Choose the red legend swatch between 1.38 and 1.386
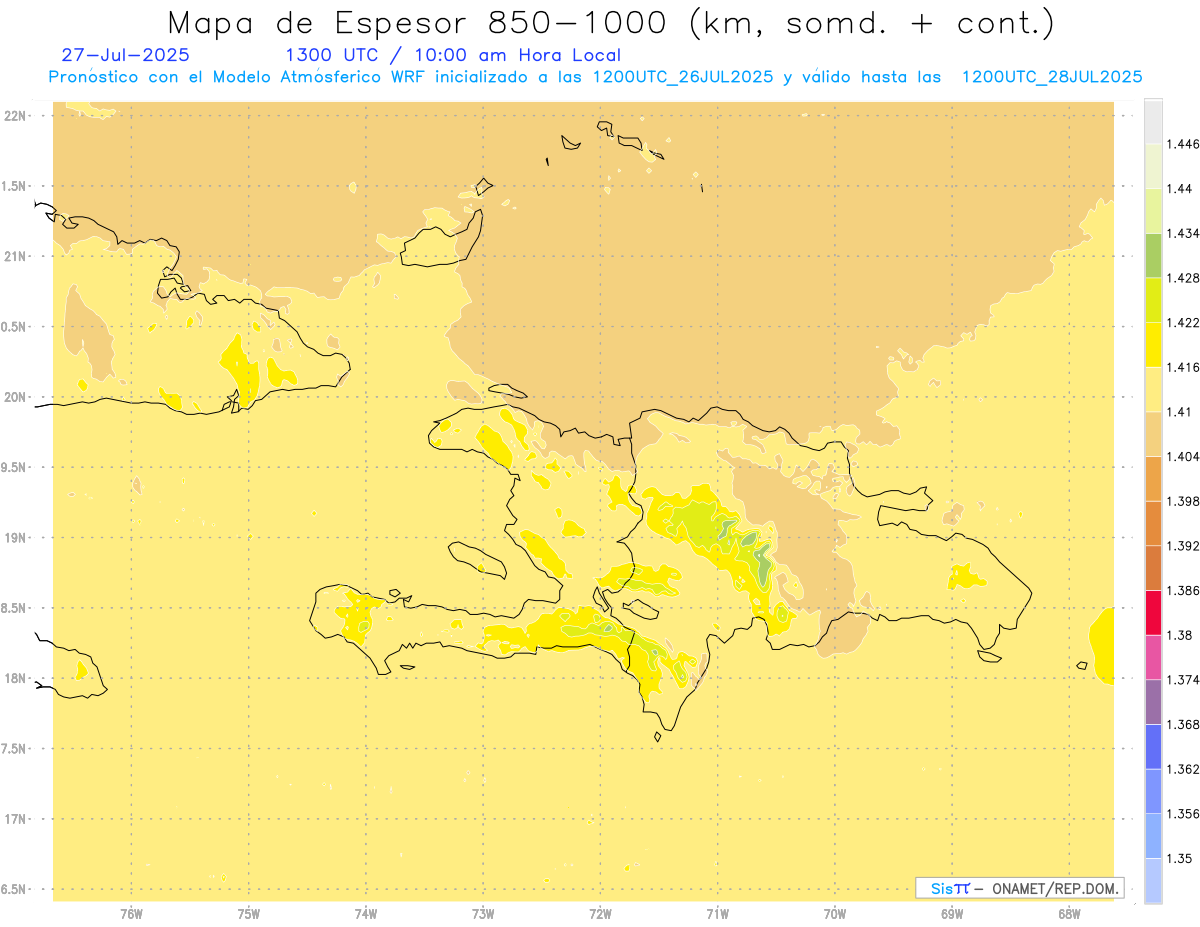This screenshot has height=927, width=1200. tap(1153, 612)
